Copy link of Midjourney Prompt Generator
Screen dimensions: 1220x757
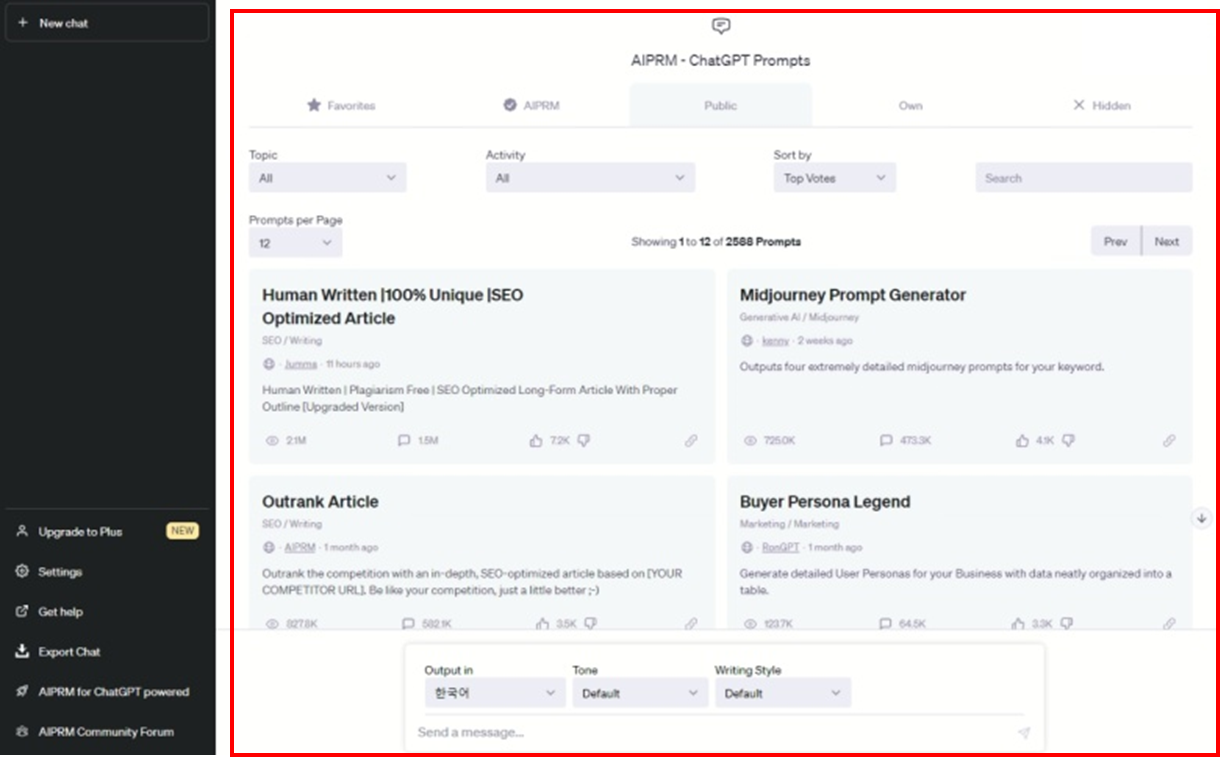coord(1169,440)
